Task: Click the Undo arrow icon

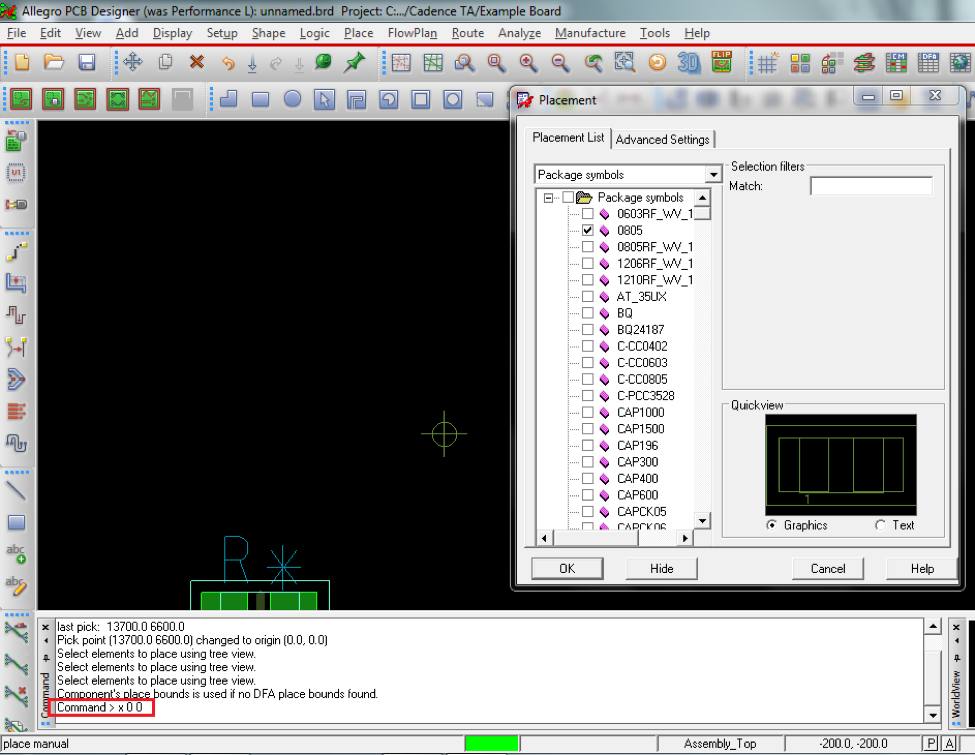Action: (228, 63)
